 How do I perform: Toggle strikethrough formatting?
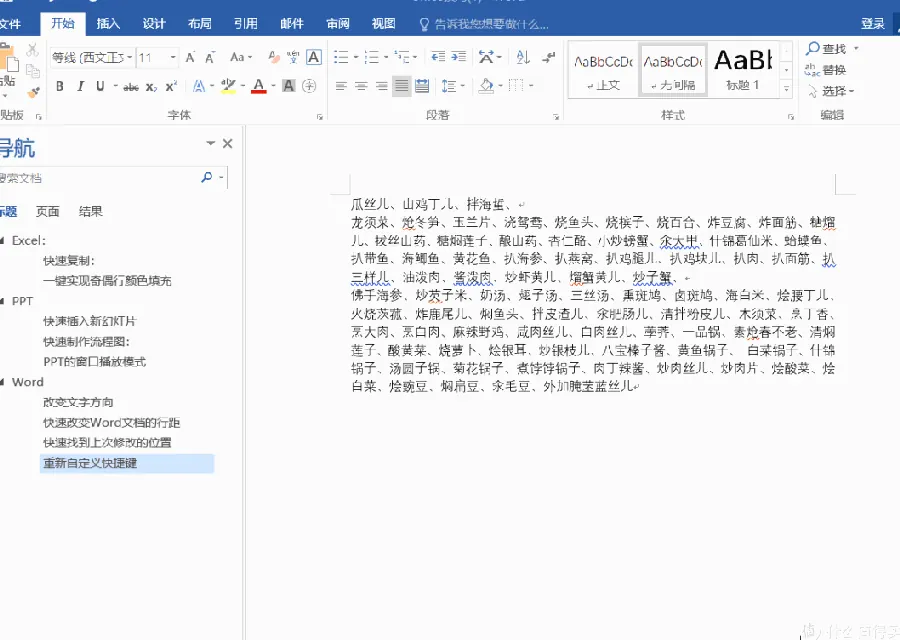point(131,87)
